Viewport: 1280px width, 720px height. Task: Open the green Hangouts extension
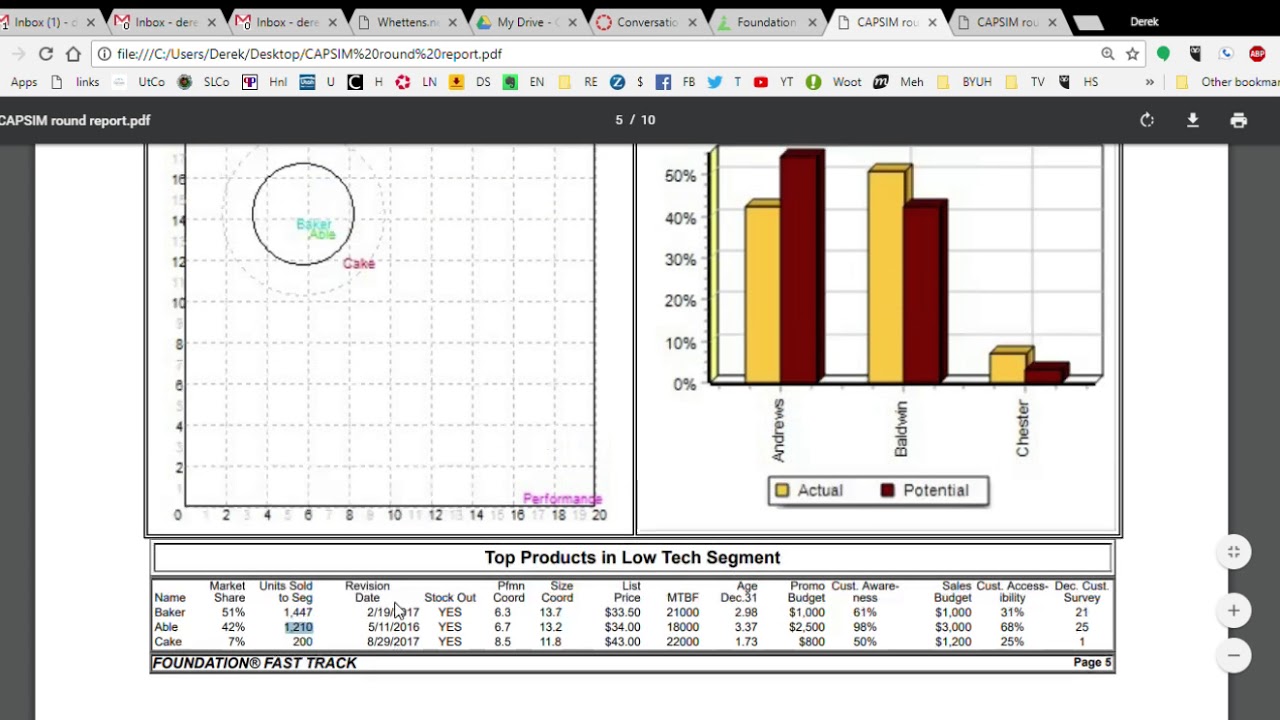click(x=1163, y=54)
